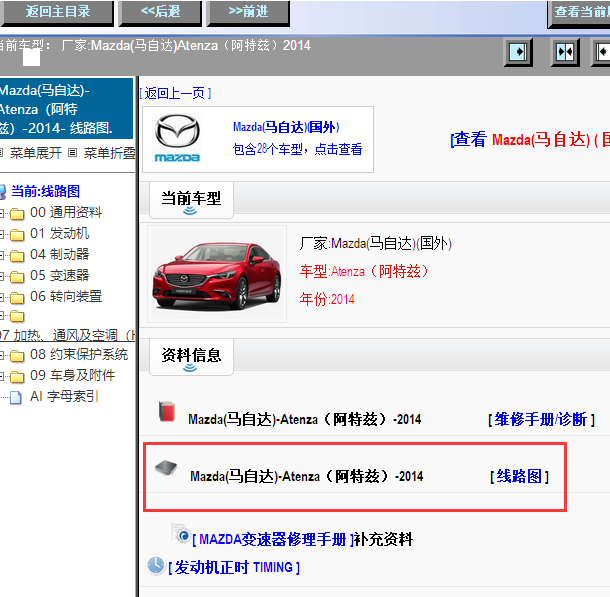Screen dimensions: 610x597
Task: Click the folder icon of 01 发动机
Action: (x=17, y=235)
